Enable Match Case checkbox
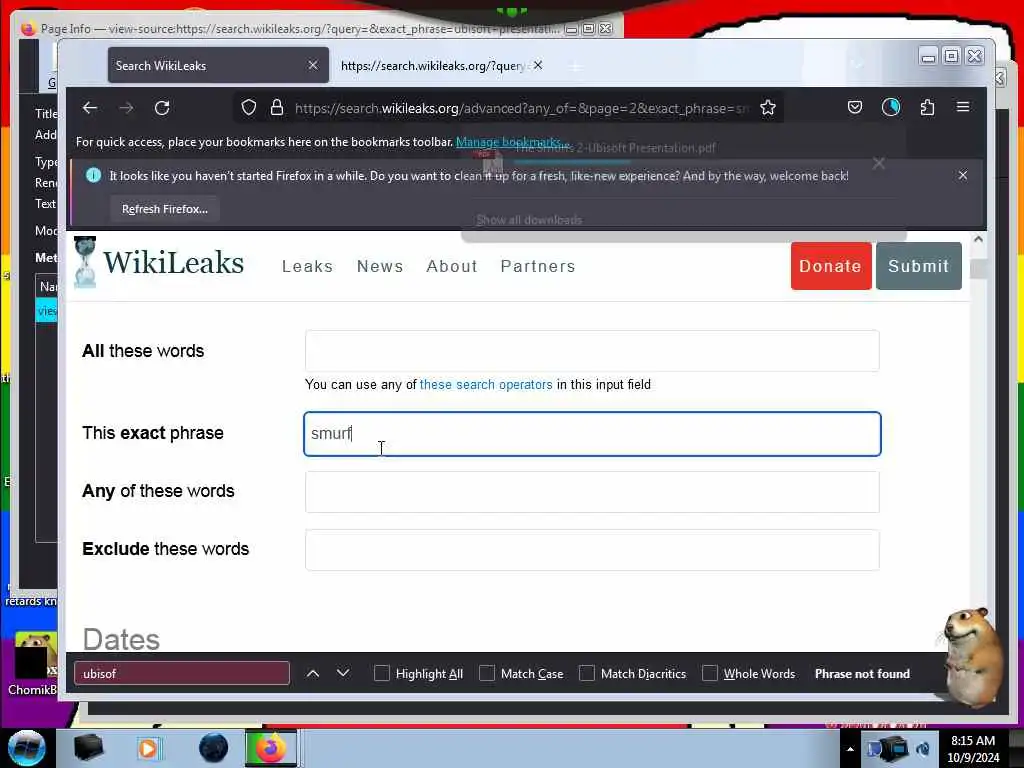The height and width of the screenshot is (768, 1024). click(487, 673)
